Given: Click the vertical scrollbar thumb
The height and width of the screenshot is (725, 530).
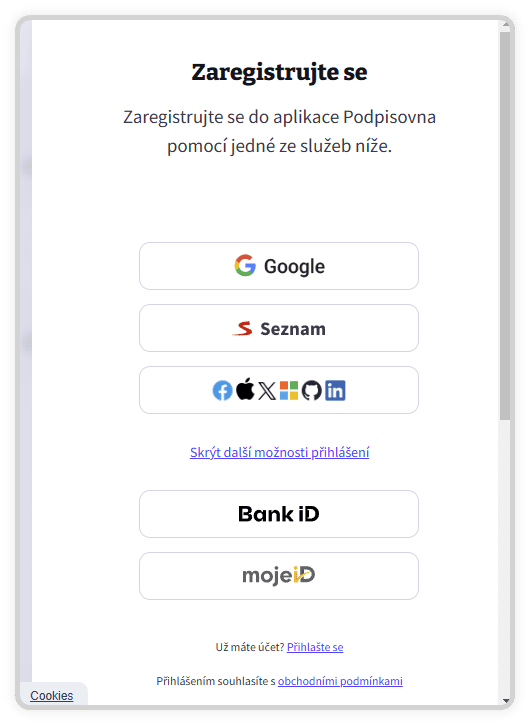Looking at the screenshot, I should coord(505,226).
